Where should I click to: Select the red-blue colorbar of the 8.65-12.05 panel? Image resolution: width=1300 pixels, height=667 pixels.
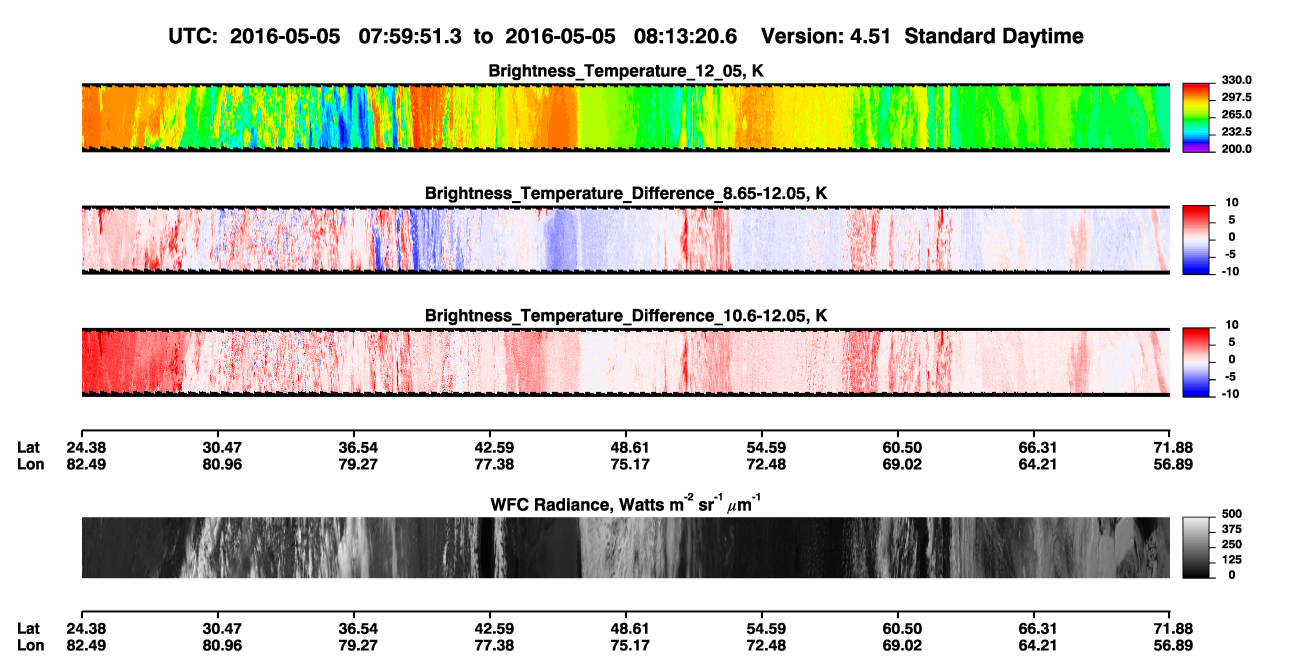pyautogui.click(x=1196, y=239)
